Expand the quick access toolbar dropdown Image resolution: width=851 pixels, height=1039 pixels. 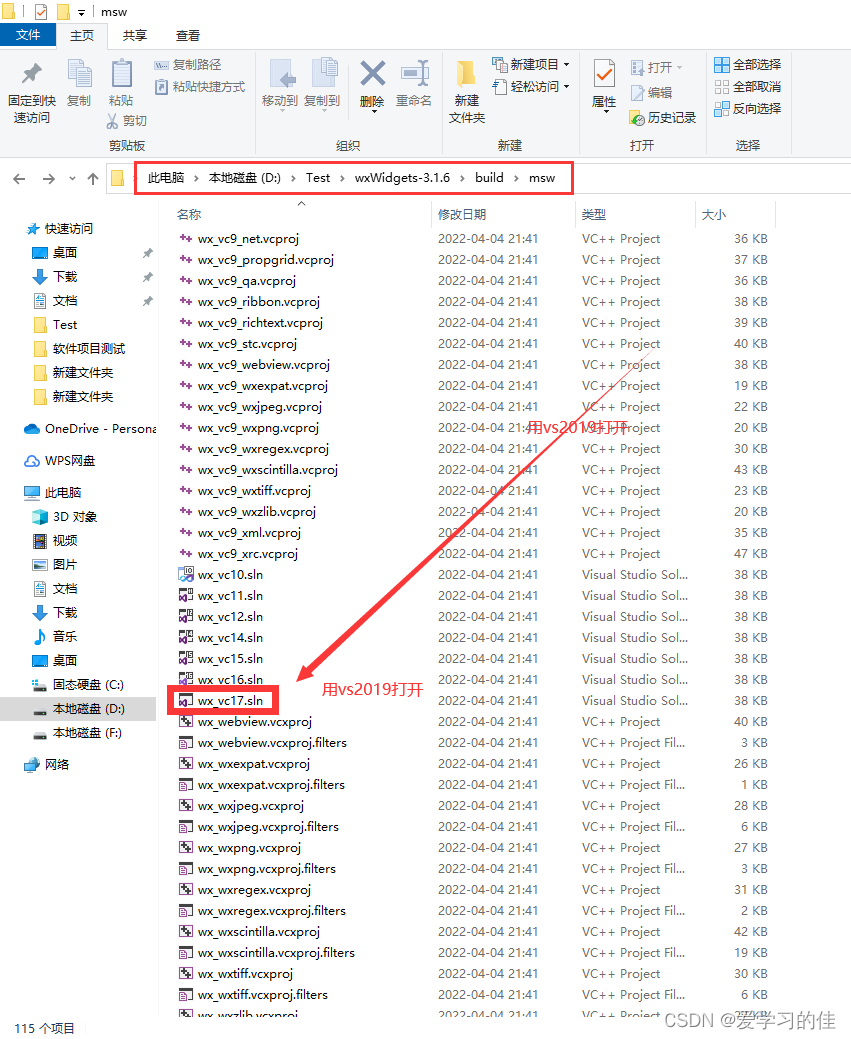82,13
